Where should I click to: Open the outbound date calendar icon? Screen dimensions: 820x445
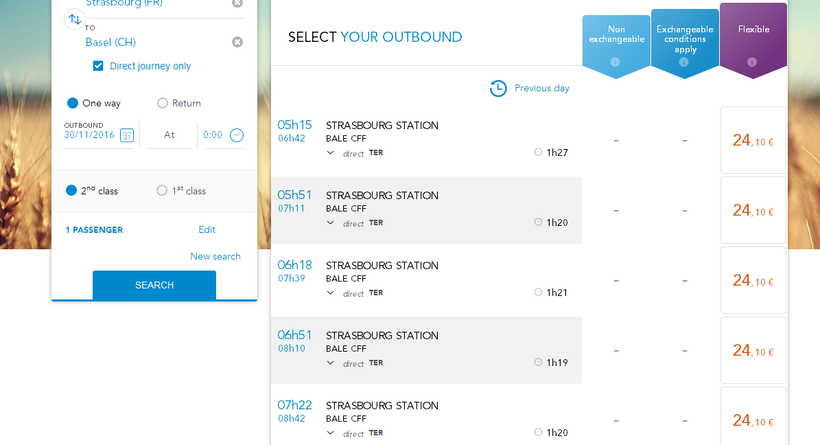click(x=127, y=135)
